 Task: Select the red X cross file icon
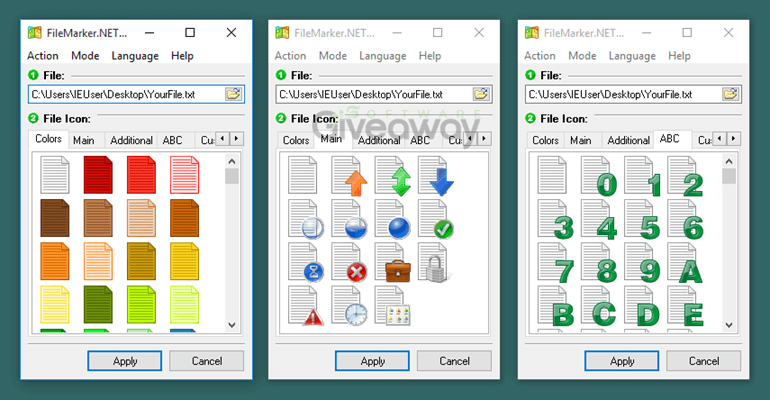tap(349, 262)
